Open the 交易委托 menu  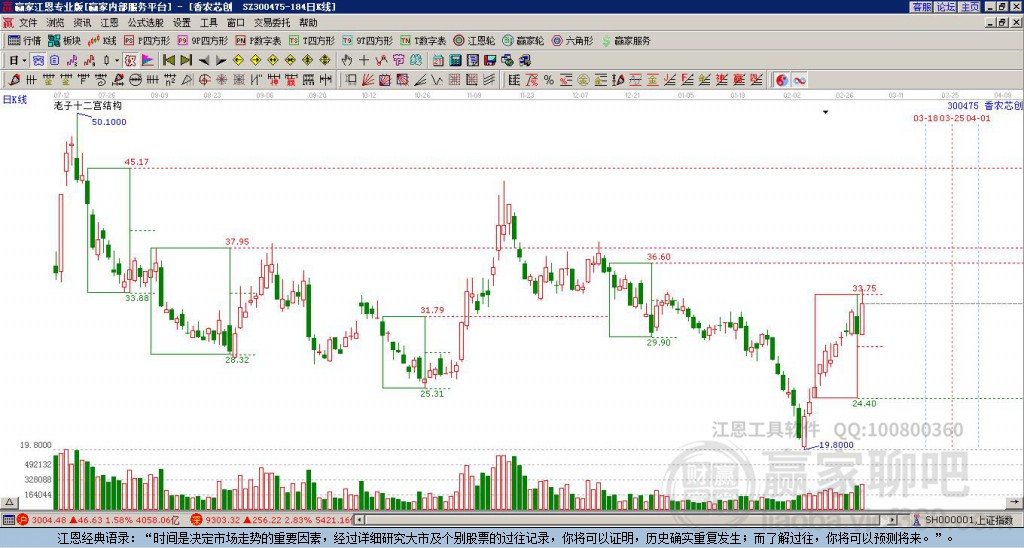[x=272, y=23]
